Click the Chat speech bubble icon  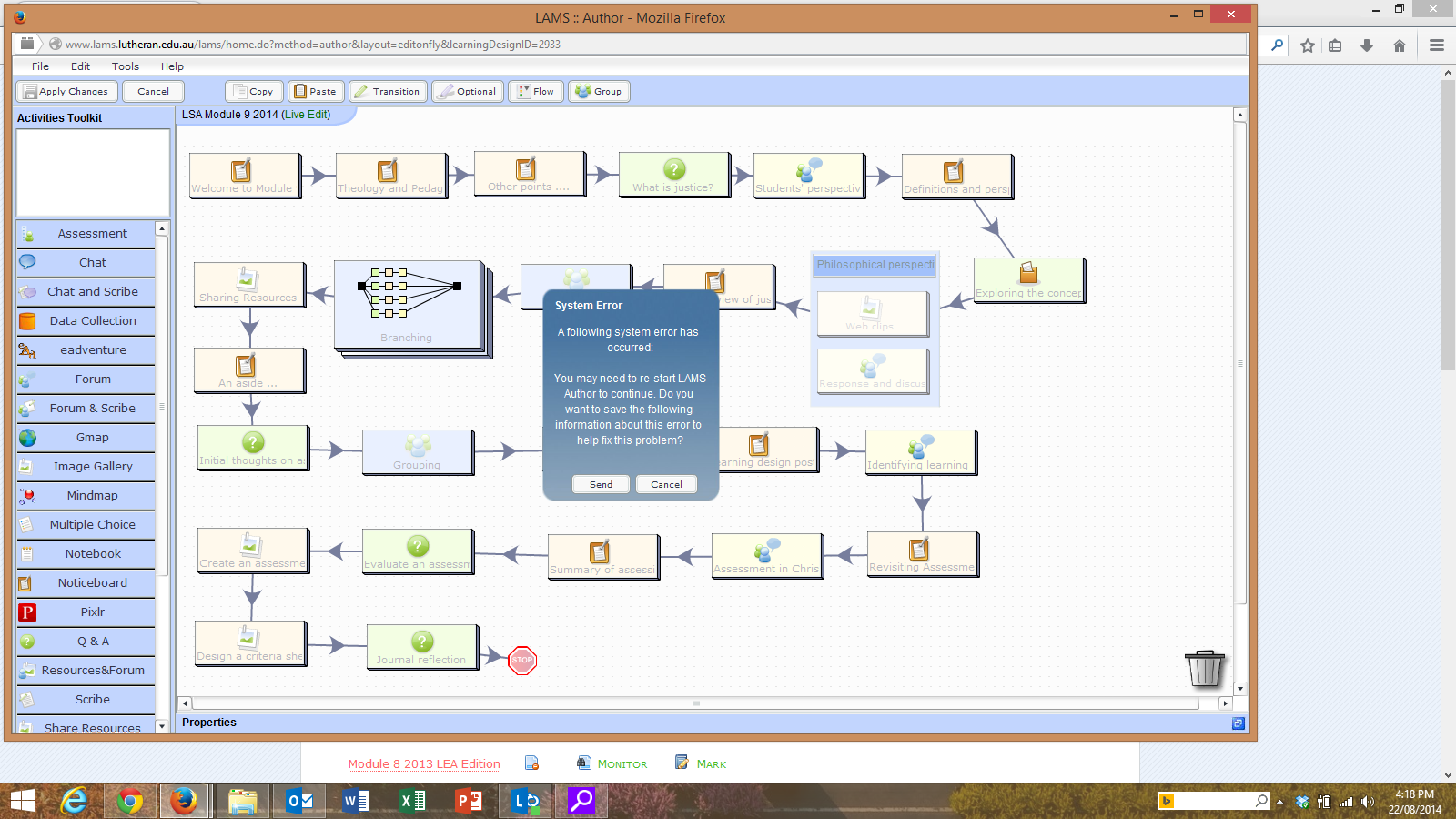click(x=28, y=262)
